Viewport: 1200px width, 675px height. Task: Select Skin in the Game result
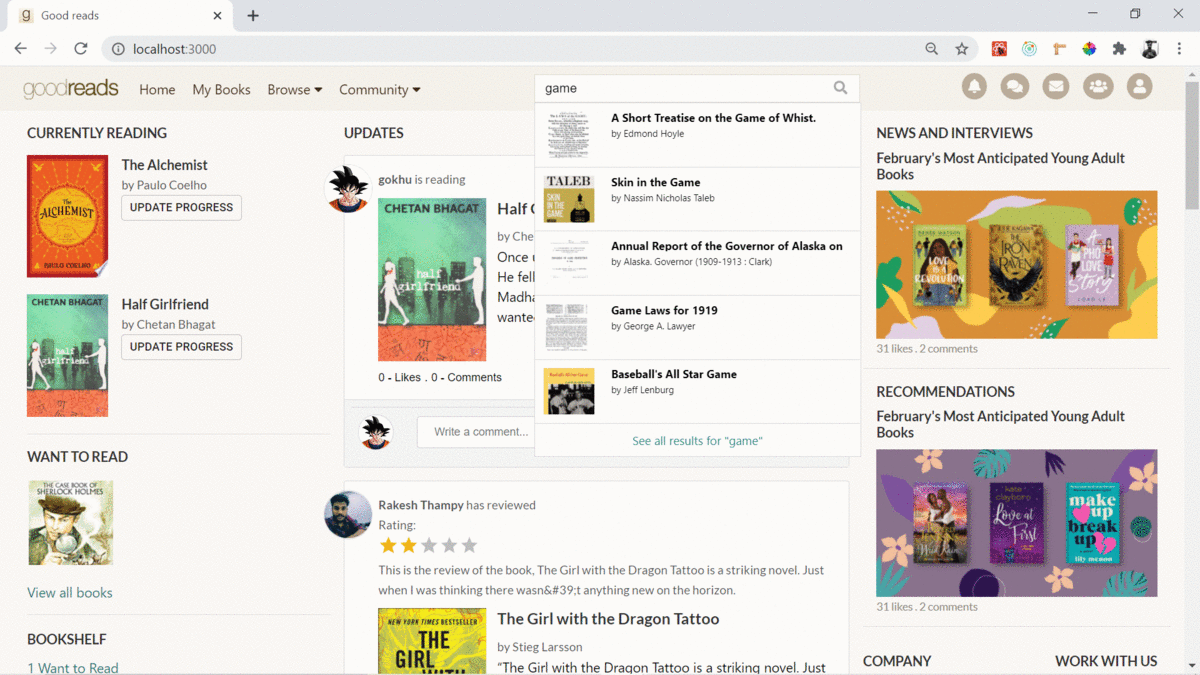pyautogui.click(x=697, y=199)
